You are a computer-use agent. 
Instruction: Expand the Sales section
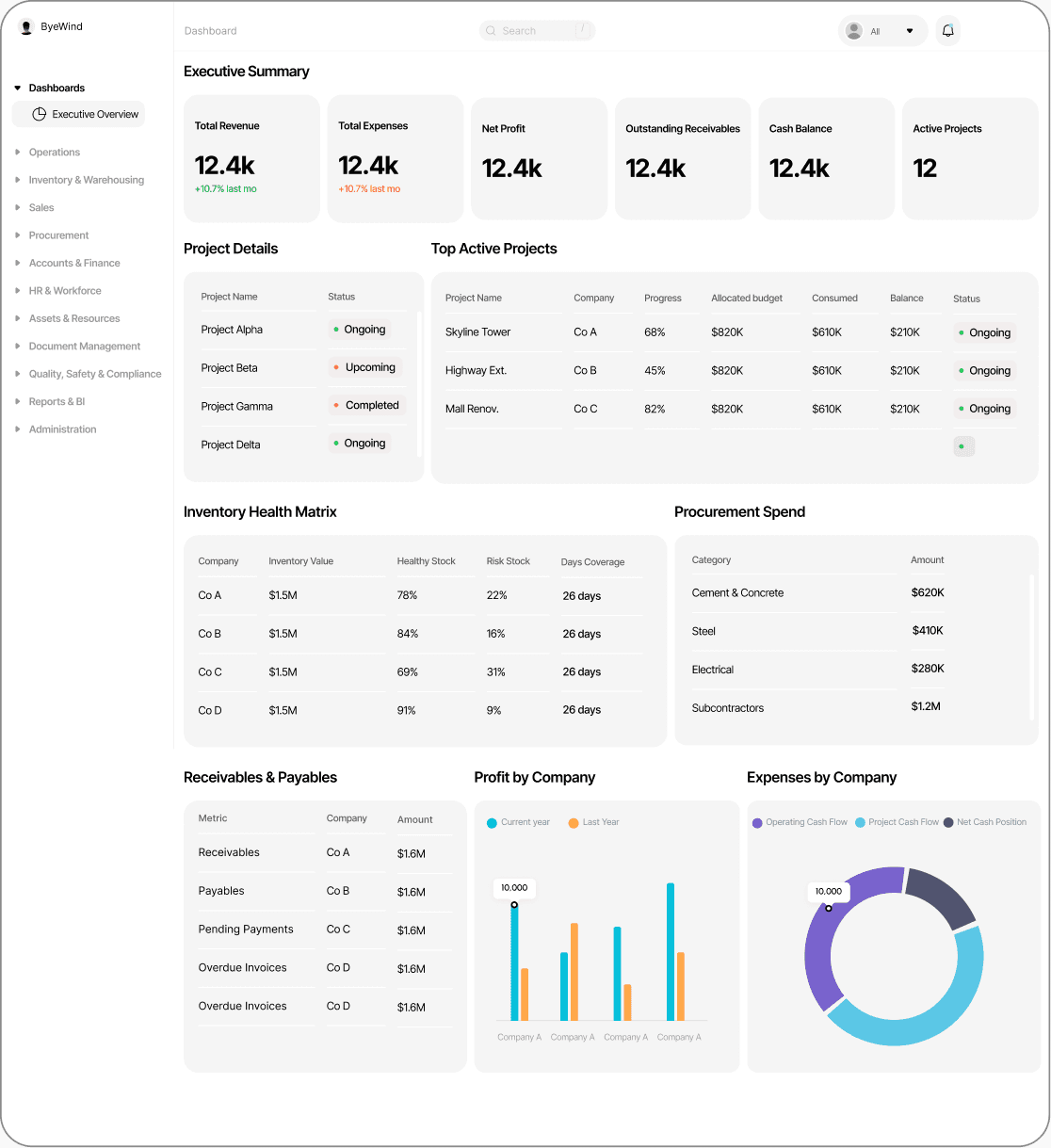click(18, 207)
